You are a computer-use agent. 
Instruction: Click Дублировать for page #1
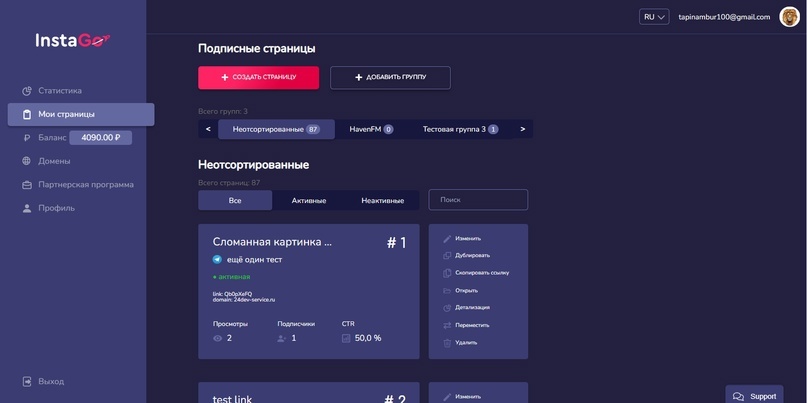(x=472, y=255)
